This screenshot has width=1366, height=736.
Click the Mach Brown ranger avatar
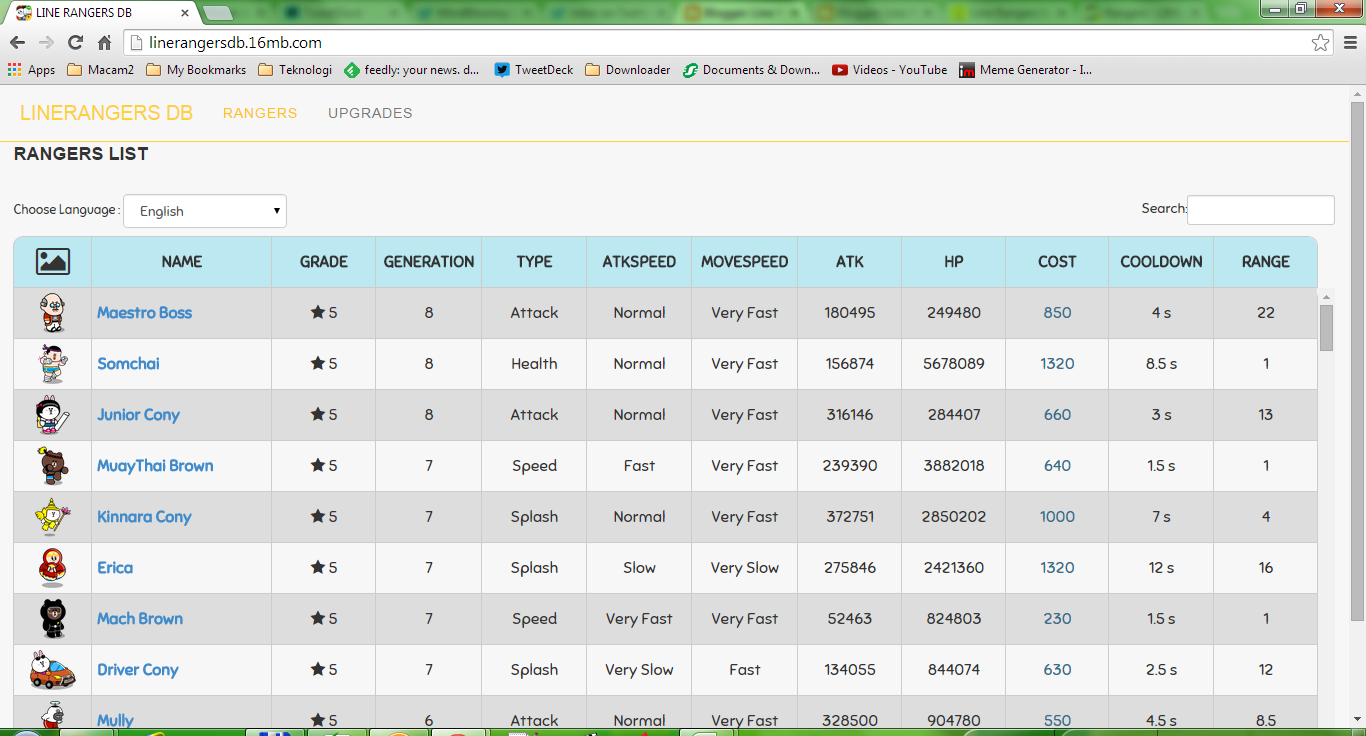coord(52,619)
